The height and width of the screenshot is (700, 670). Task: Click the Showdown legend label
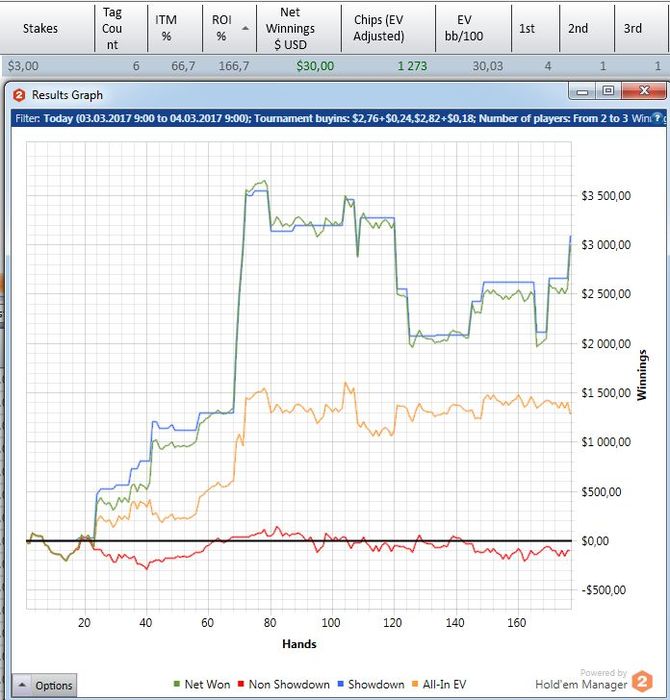[376, 684]
